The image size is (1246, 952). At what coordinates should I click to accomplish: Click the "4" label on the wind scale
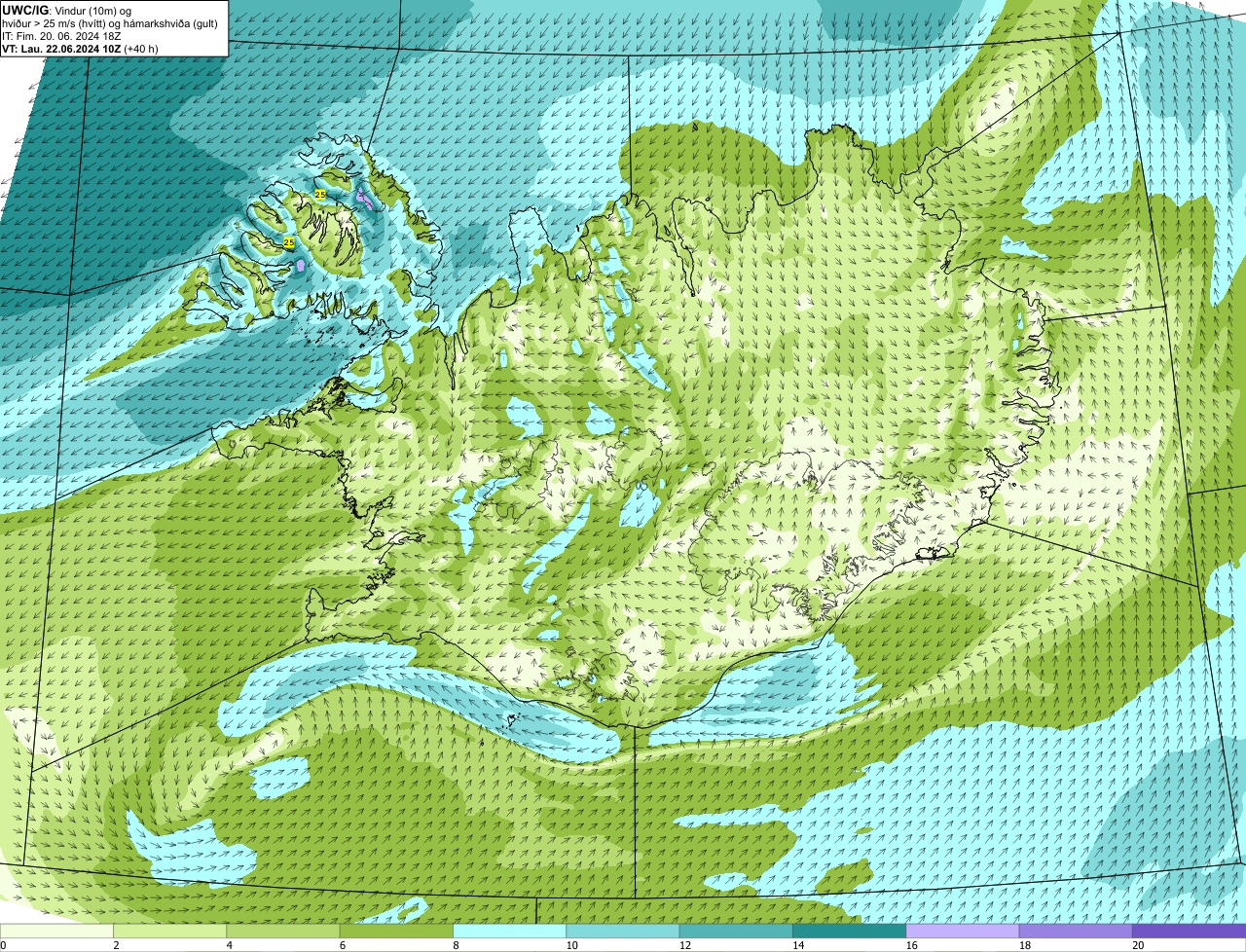tap(229, 945)
